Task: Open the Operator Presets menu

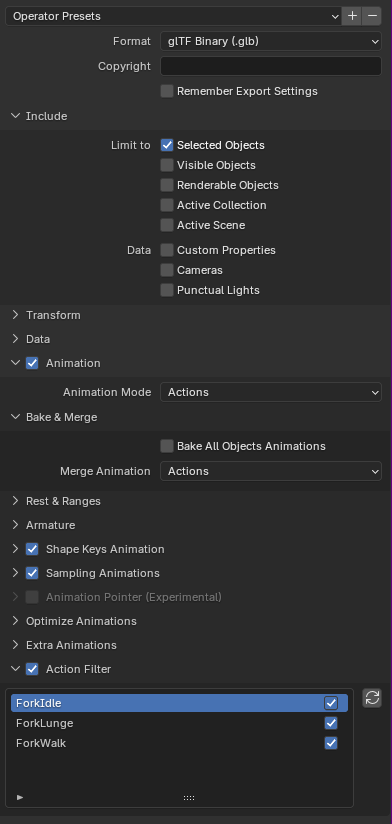Action: 173,16
